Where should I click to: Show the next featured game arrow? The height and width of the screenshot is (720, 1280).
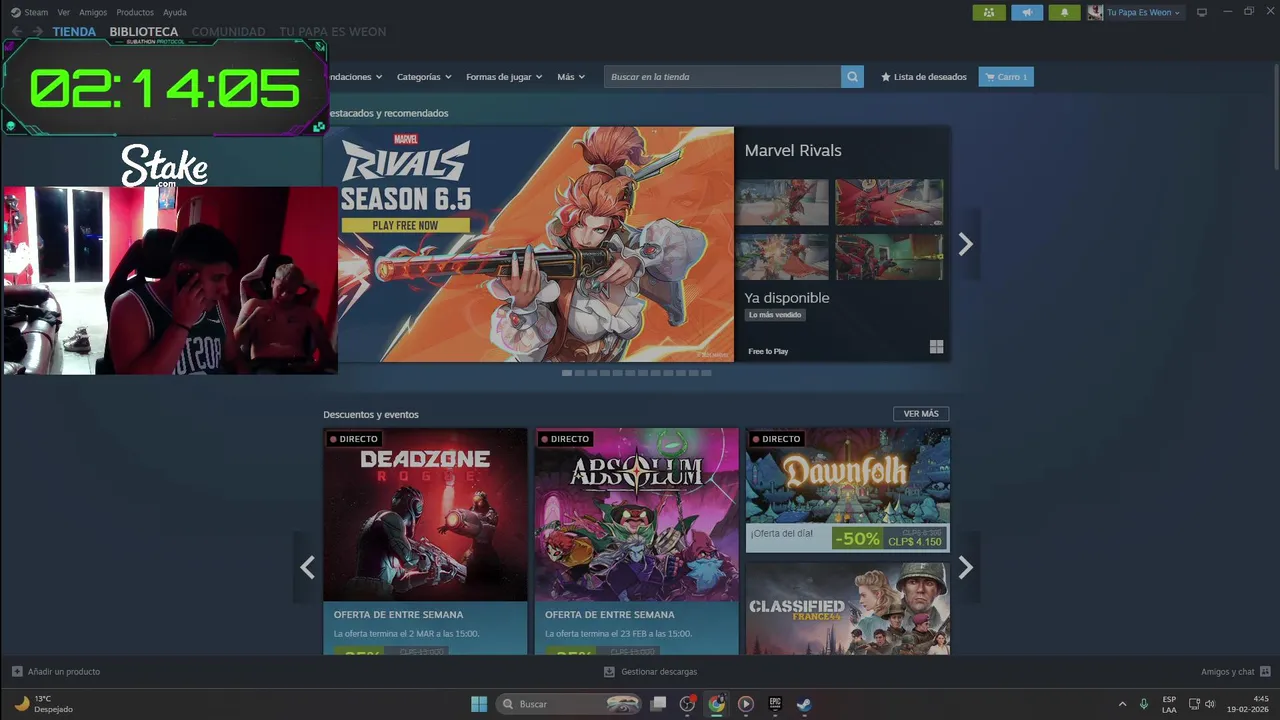point(965,244)
